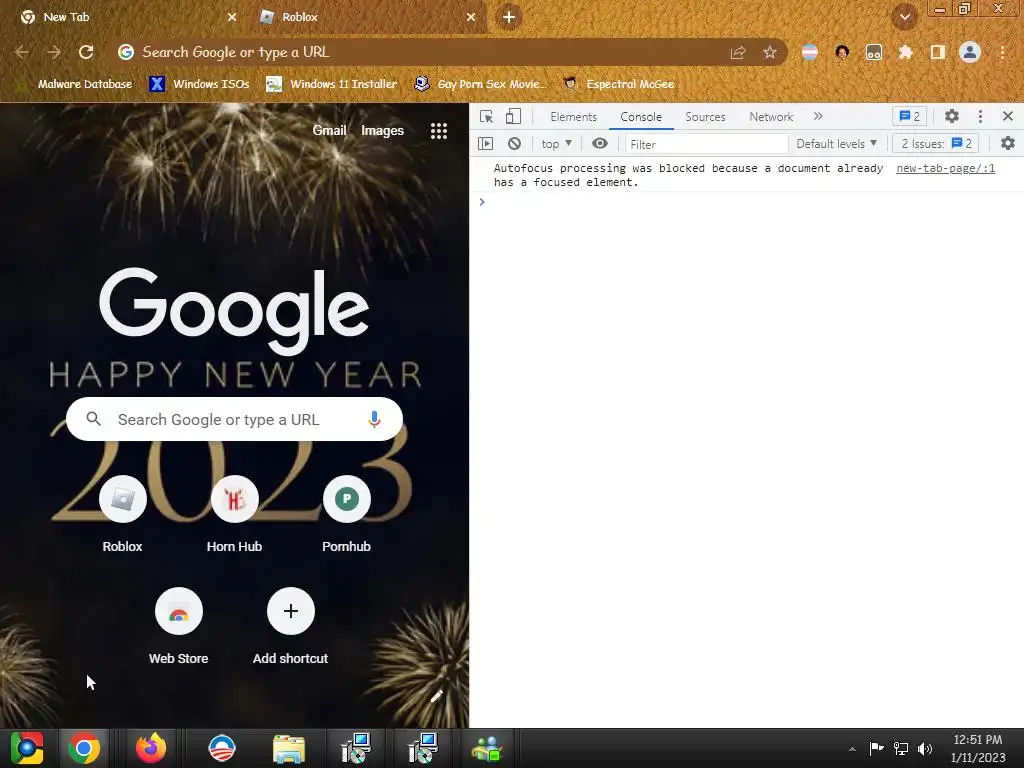Click the Action Center flag tray icon
The image size is (1024, 768).
click(876, 748)
